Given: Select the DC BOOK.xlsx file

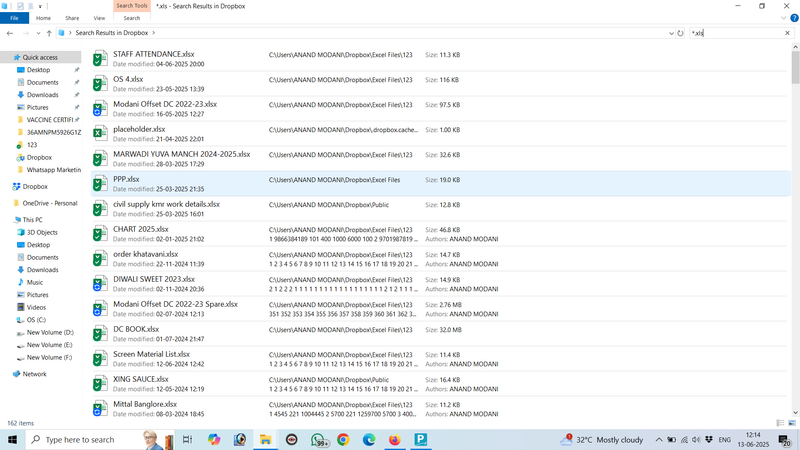Looking at the screenshot, I should click(136, 329).
